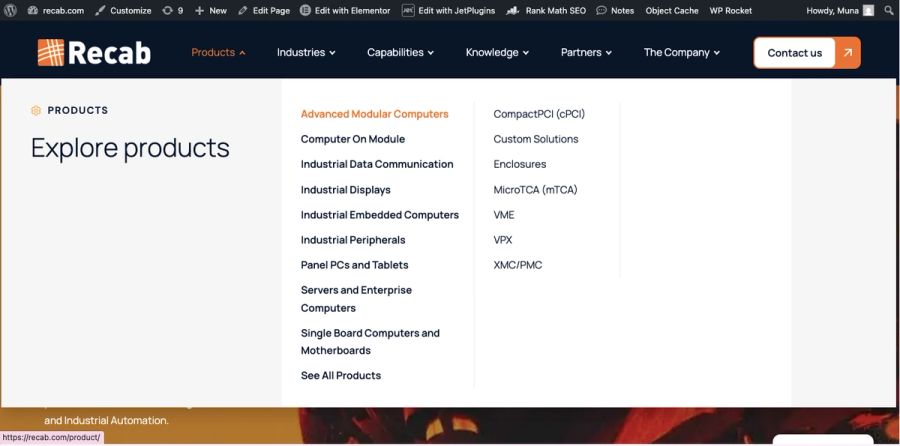Click the Notes speech bubble icon
Viewport: 900px width, 446px height.
coord(601,10)
